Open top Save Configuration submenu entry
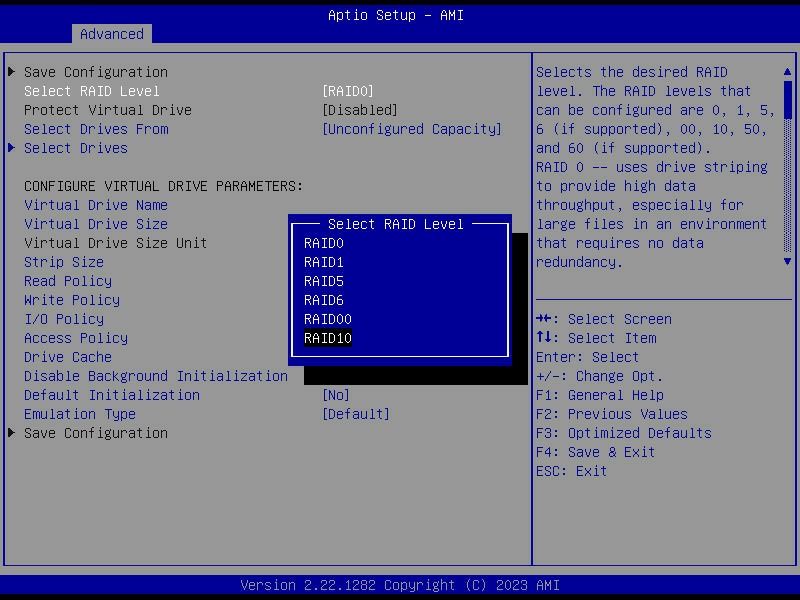 pos(96,72)
